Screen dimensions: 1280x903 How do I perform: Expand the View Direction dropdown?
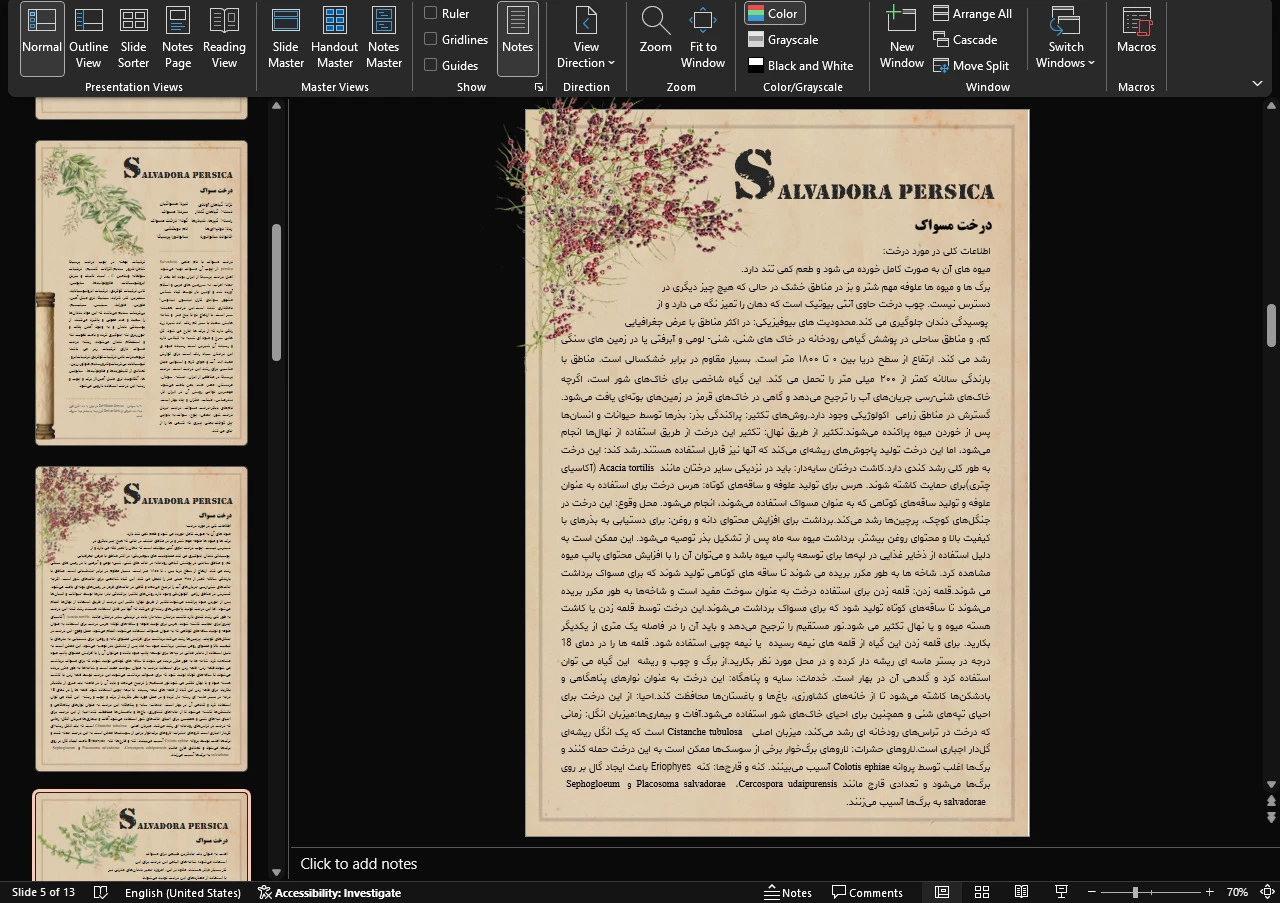coord(586,40)
